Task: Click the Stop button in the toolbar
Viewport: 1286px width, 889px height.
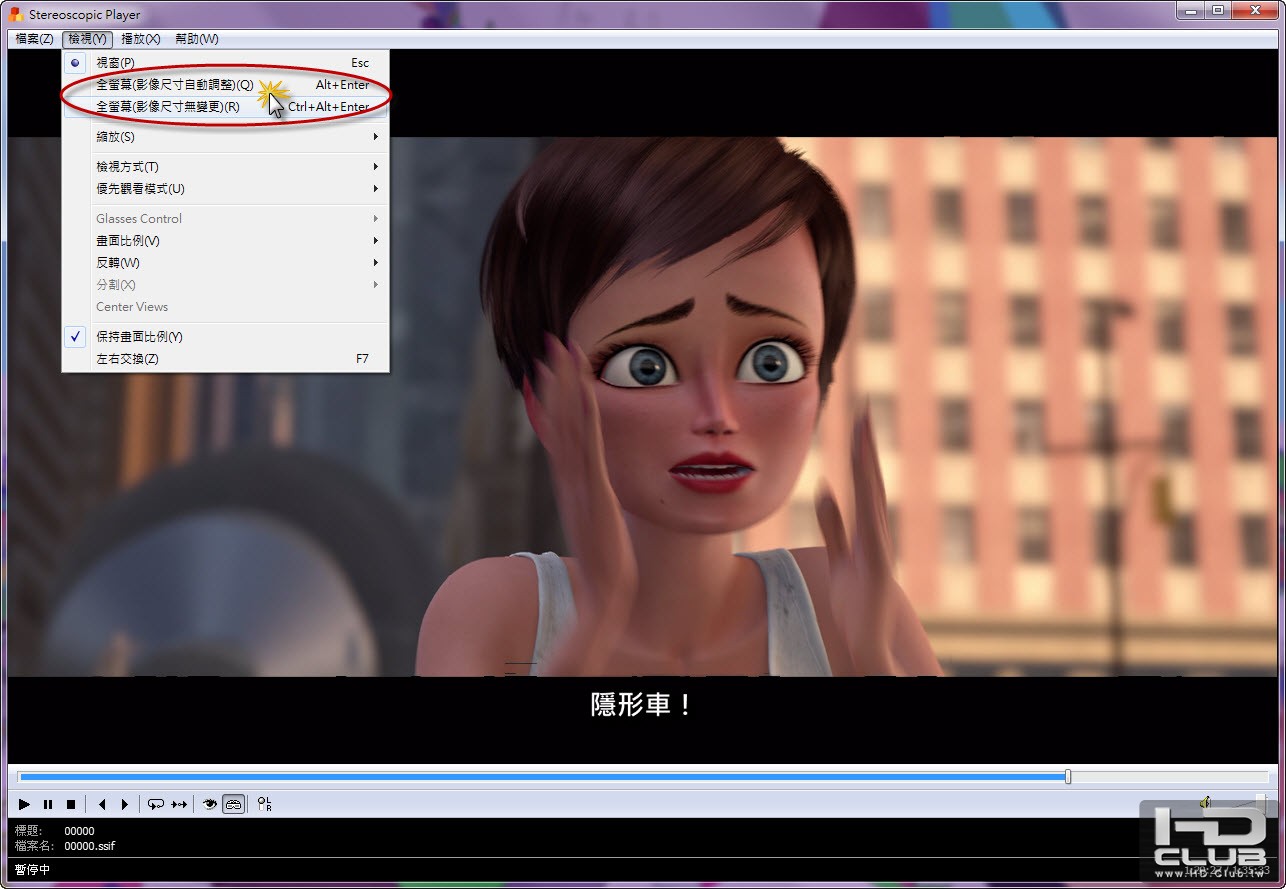Action: coord(71,804)
